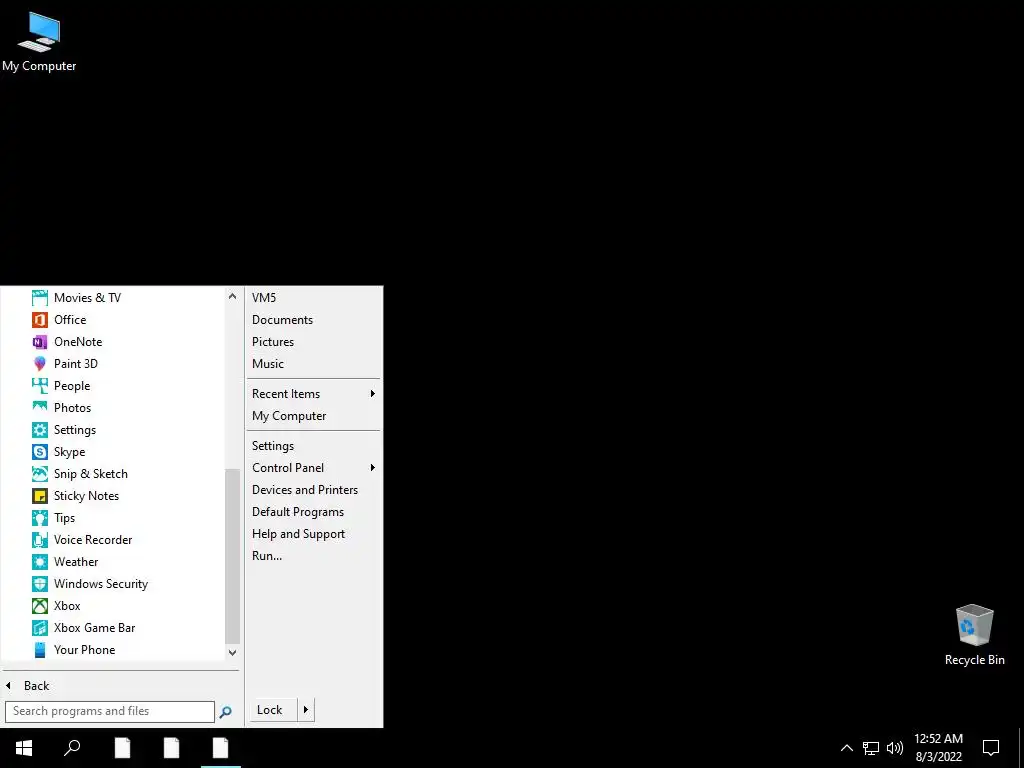Image resolution: width=1024 pixels, height=768 pixels.
Task: Open Pictures from the start menu
Action: [273, 342]
